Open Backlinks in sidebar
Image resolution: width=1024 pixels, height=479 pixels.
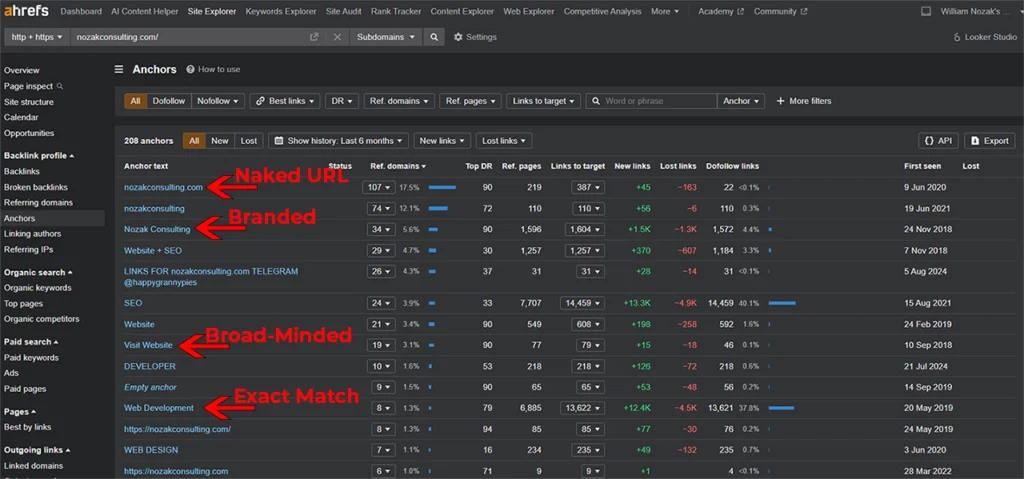coord(22,171)
